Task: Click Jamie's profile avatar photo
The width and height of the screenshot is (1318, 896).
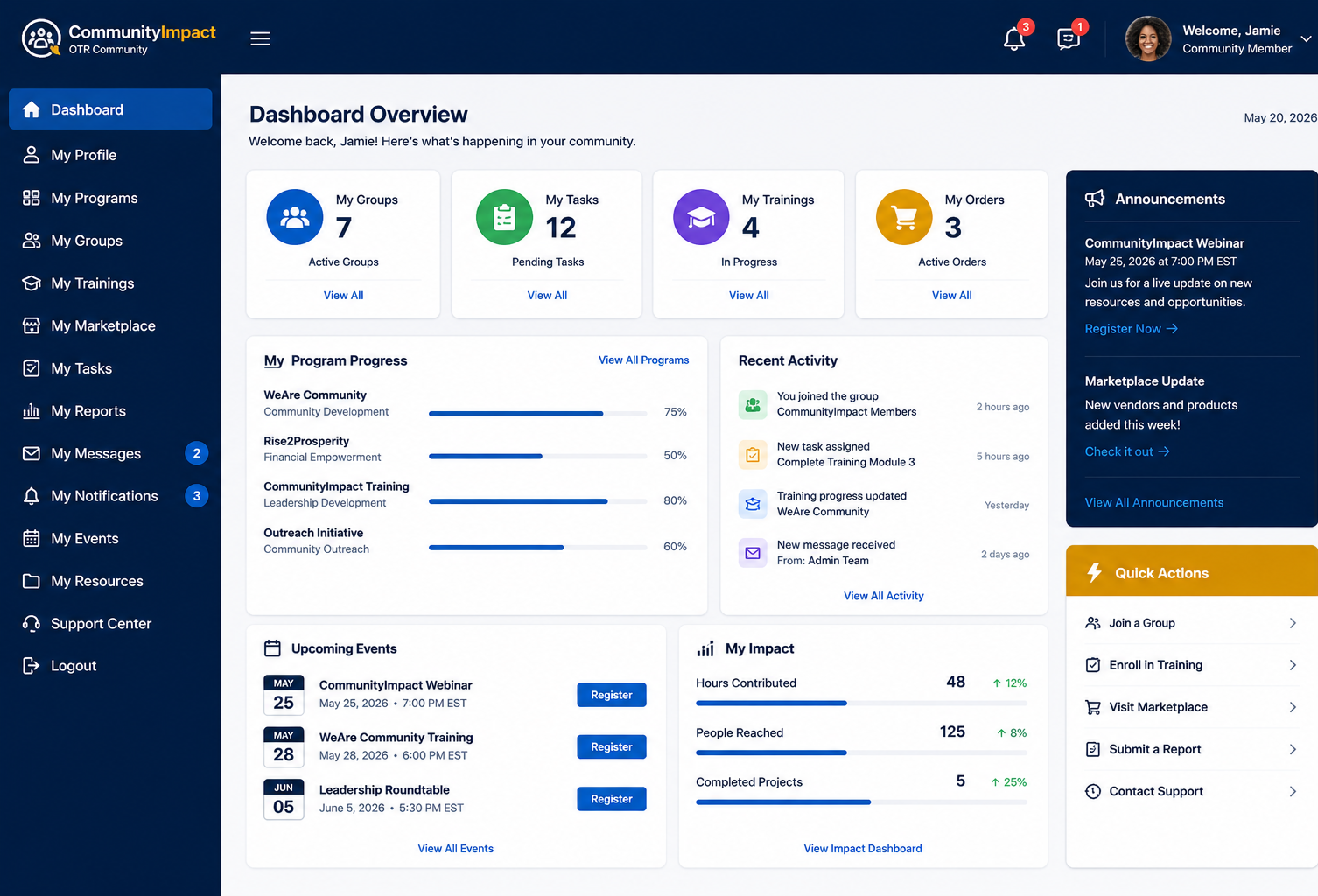Action: pyautogui.click(x=1148, y=39)
